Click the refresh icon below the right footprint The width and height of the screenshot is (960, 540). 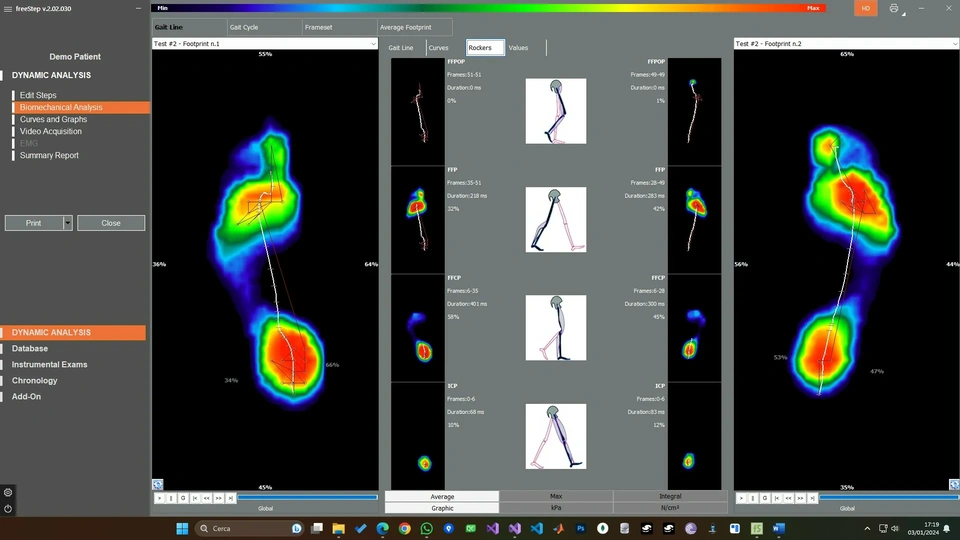click(954, 484)
